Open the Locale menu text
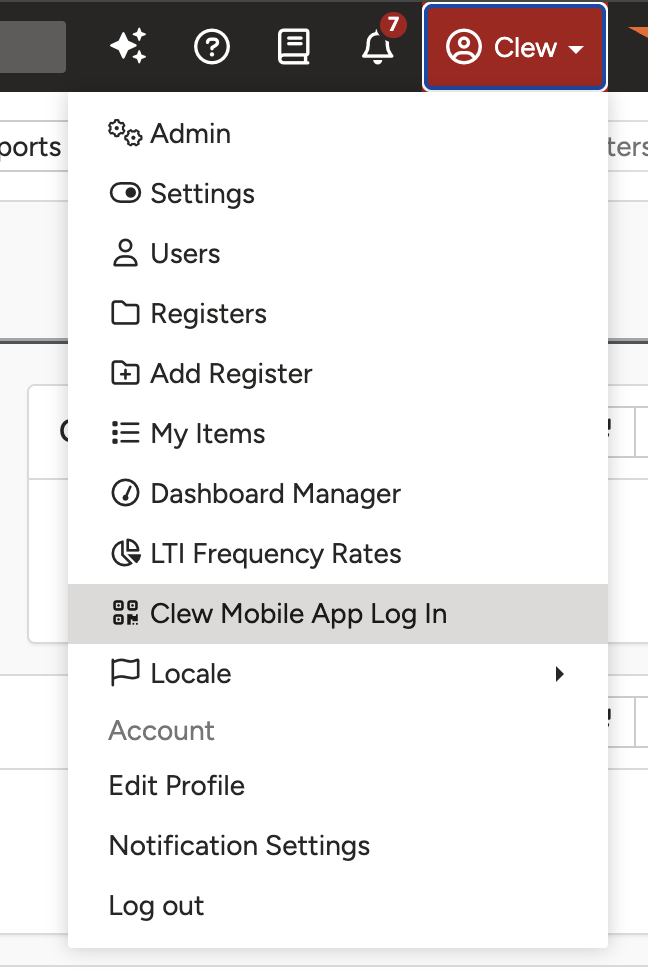This screenshot has height=978, width=648. (x=191, y=674)
